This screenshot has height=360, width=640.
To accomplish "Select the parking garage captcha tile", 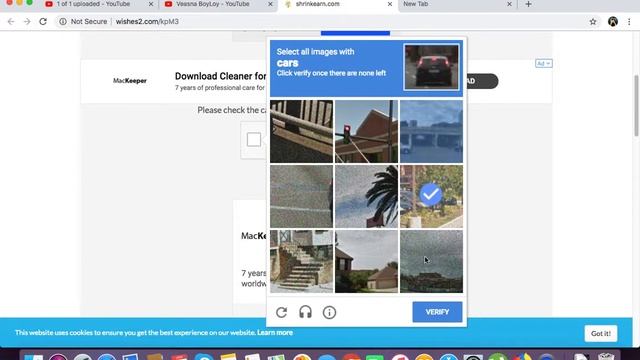I will point(431,131).
